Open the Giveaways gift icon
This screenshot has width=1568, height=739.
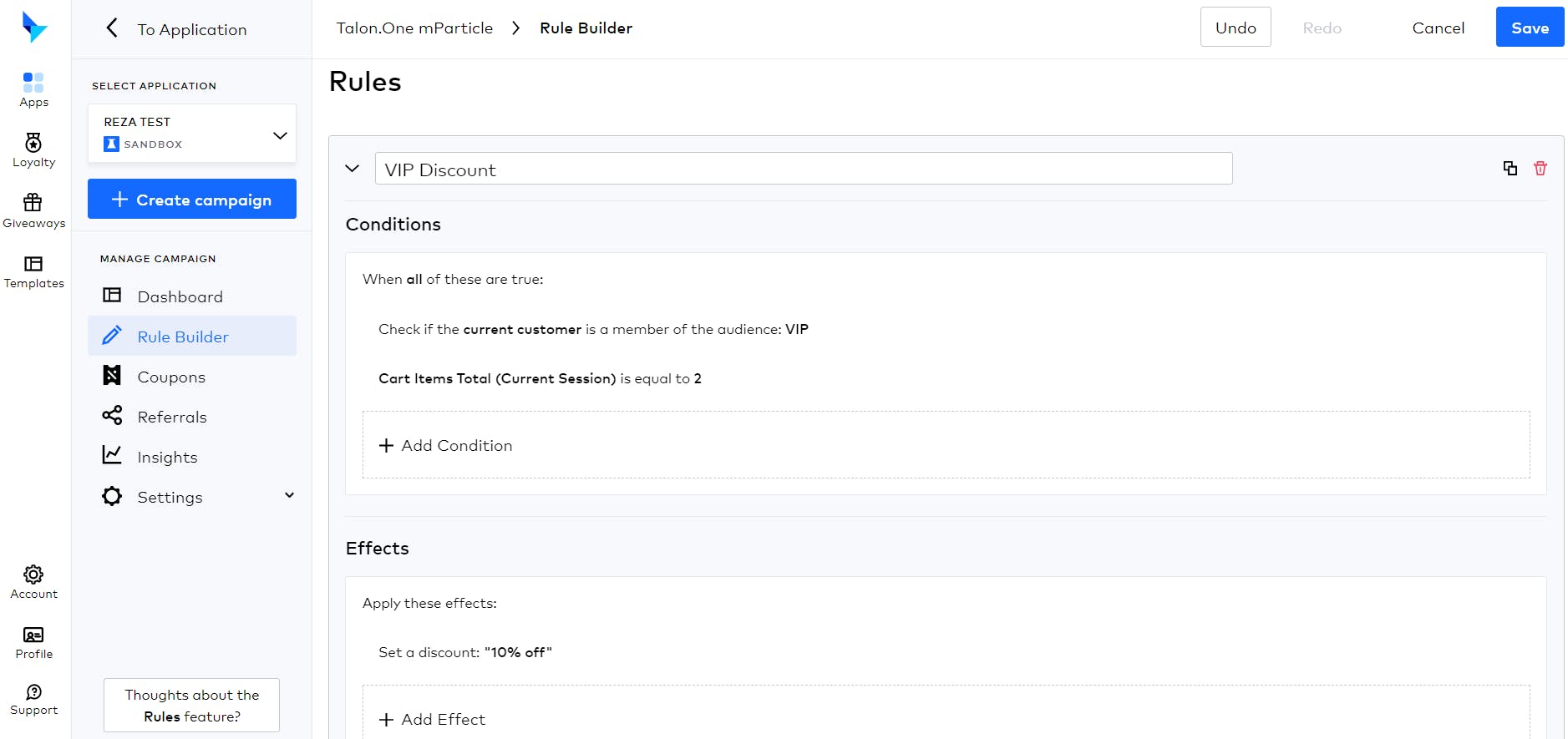33,203
